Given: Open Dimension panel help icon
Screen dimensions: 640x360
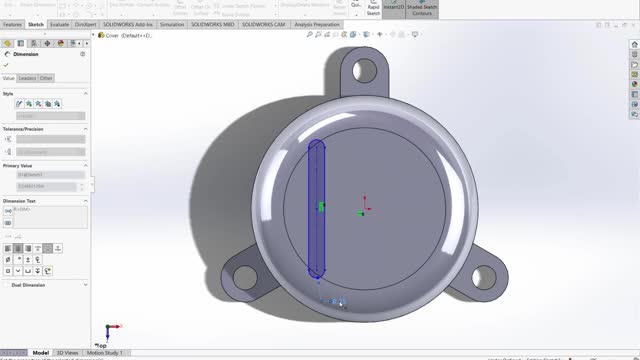Looking at the screenshot, I should [x=83, y=54].
